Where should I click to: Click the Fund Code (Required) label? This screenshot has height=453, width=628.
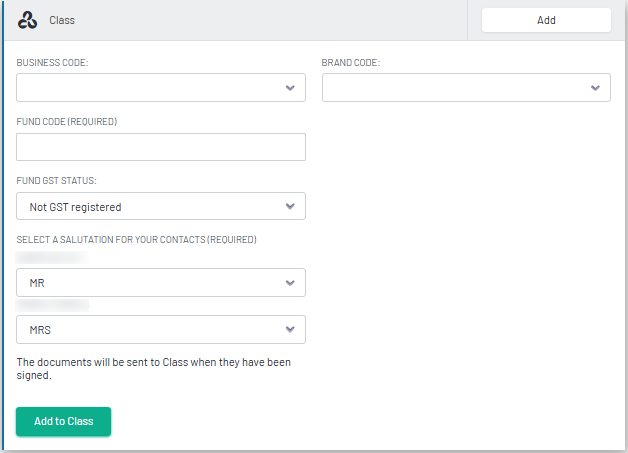click(x=67, y=122)
